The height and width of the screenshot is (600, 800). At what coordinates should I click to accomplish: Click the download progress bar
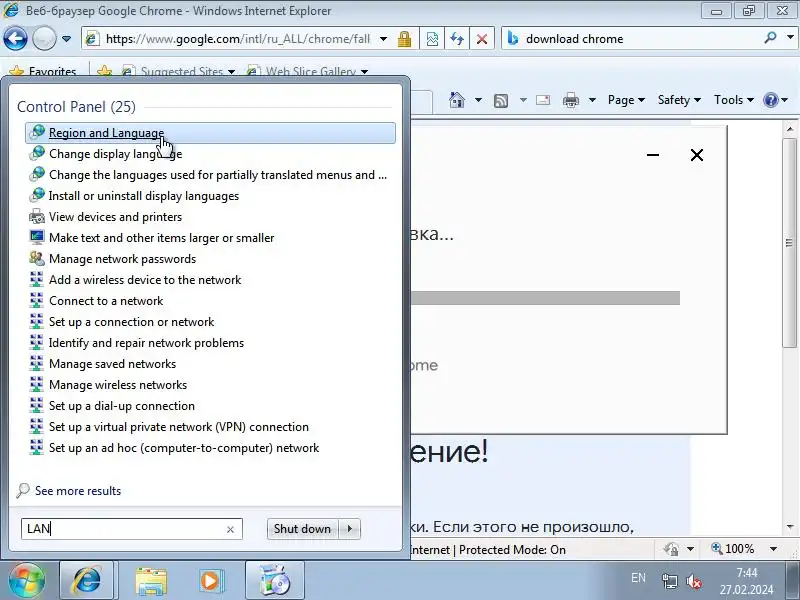point(545,298)
